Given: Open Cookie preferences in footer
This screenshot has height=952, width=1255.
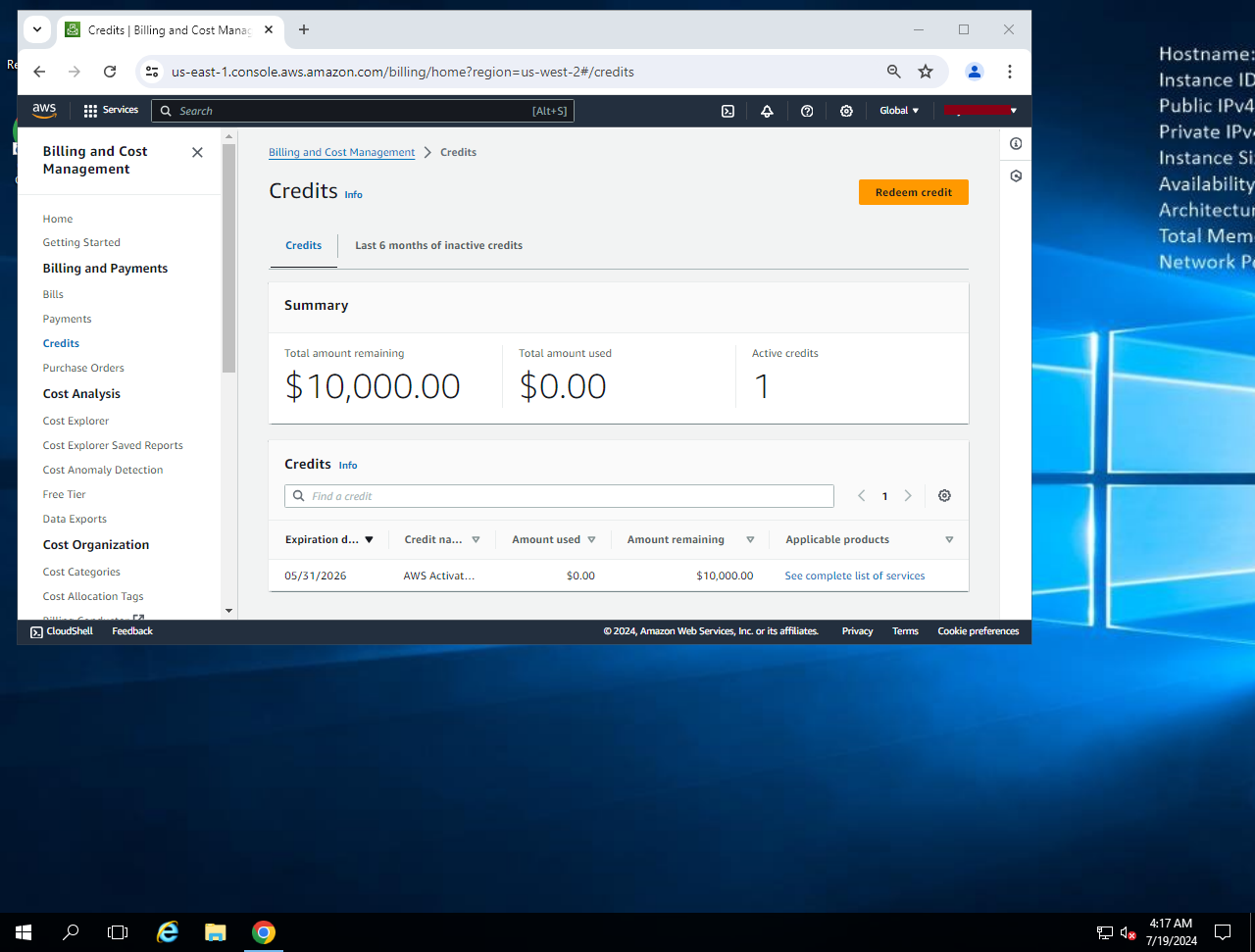Looking at the screenshot, I should pos(979,631).
